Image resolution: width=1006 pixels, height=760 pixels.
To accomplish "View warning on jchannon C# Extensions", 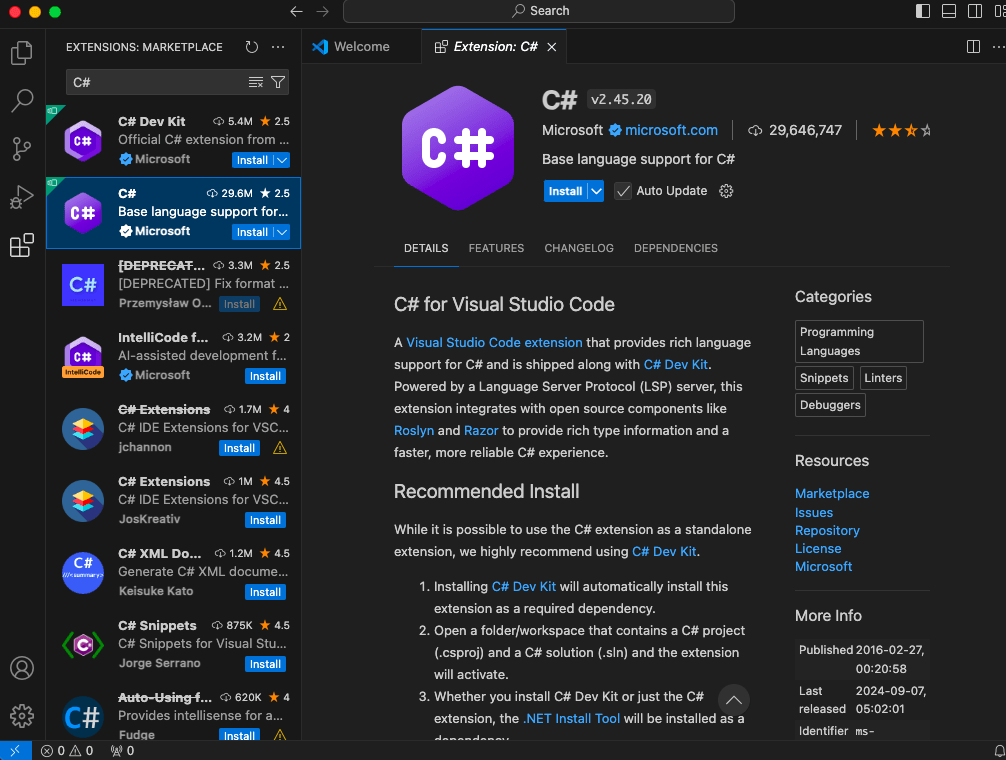I will pos(280,448).
